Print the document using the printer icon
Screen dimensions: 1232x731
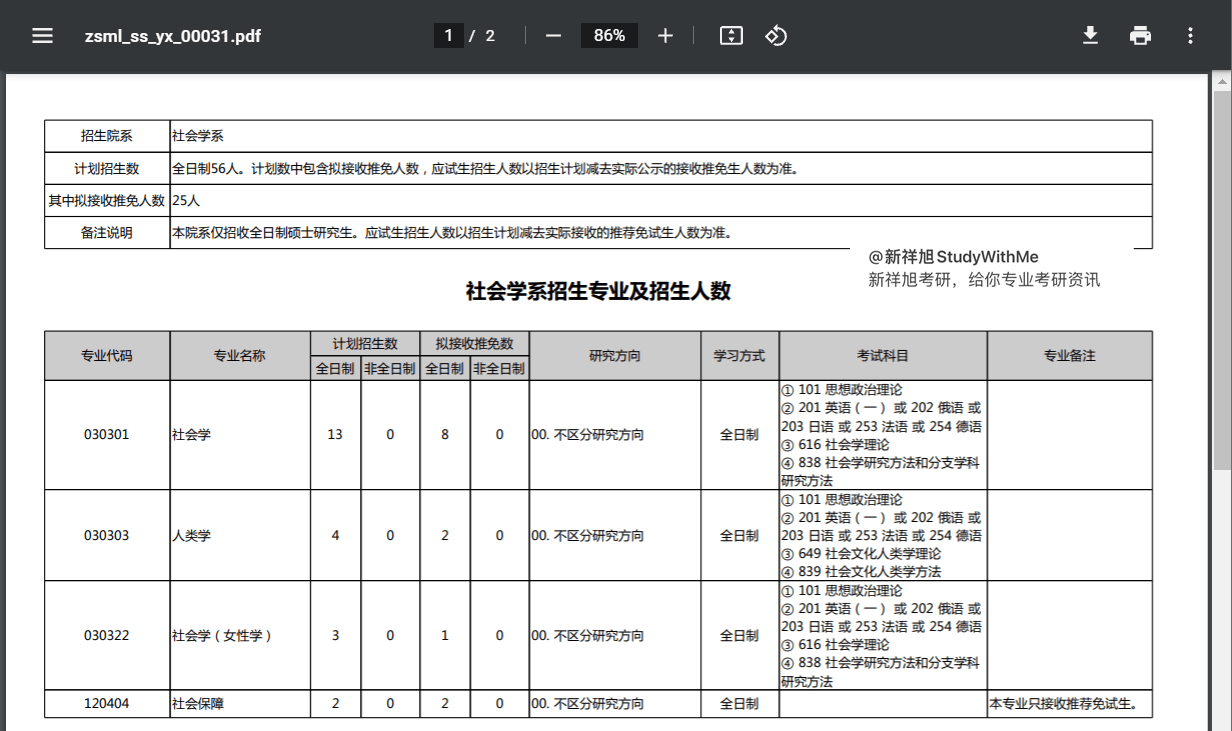click(1140, 36)
